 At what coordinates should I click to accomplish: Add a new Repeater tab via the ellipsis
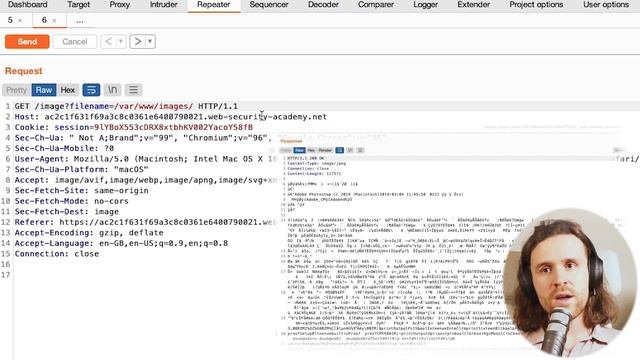pos(80,20)
